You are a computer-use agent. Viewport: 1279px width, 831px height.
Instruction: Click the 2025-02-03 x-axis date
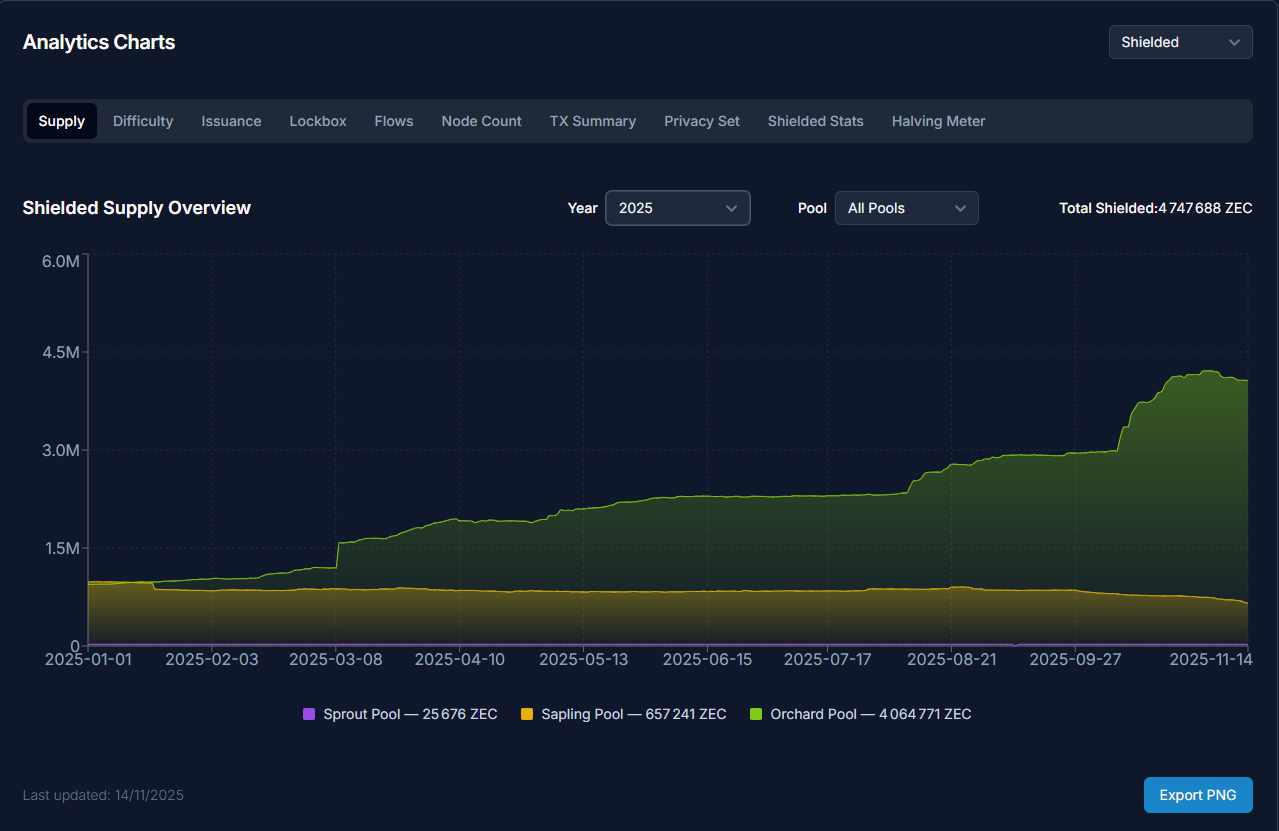pyautogui.click(x=212, y=659)
